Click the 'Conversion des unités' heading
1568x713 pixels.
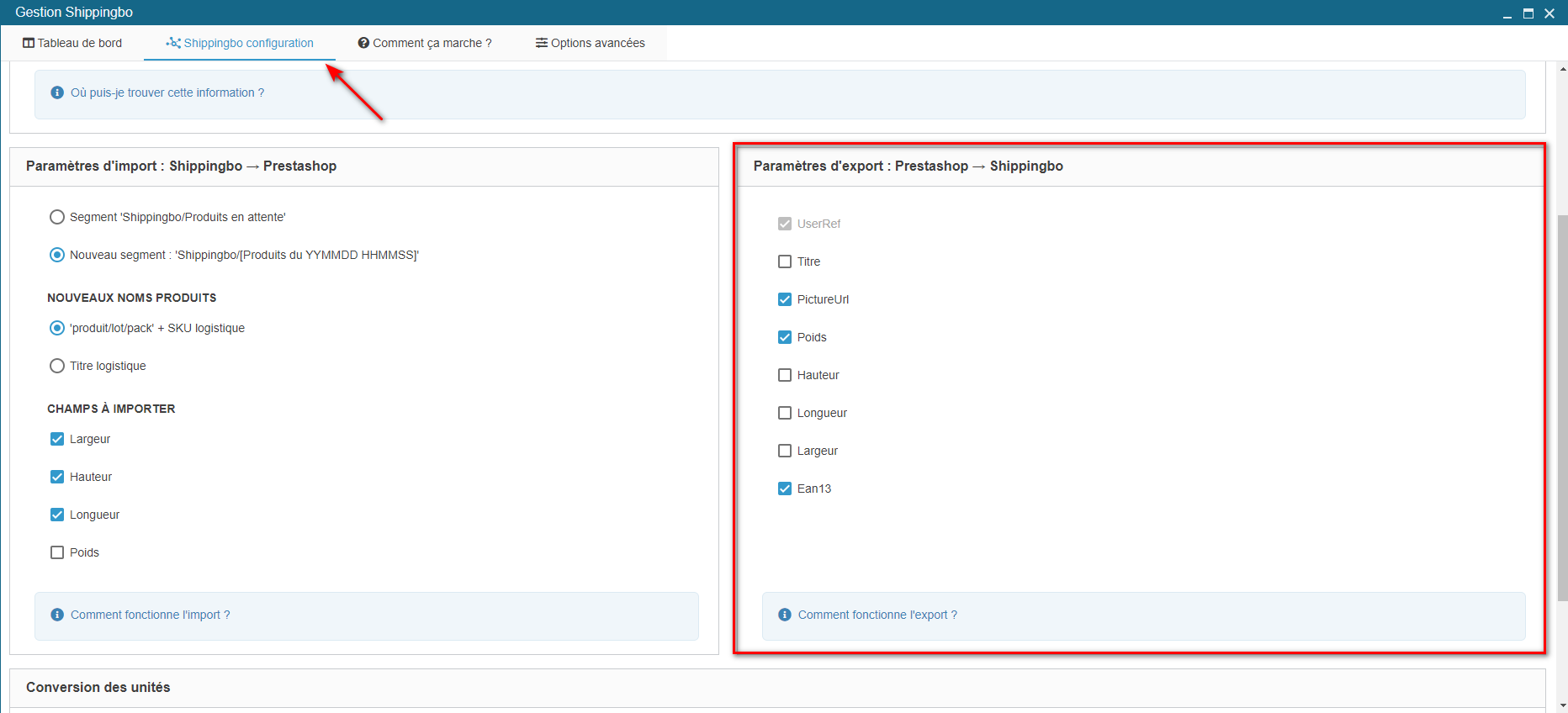click(x=98, y=687)
